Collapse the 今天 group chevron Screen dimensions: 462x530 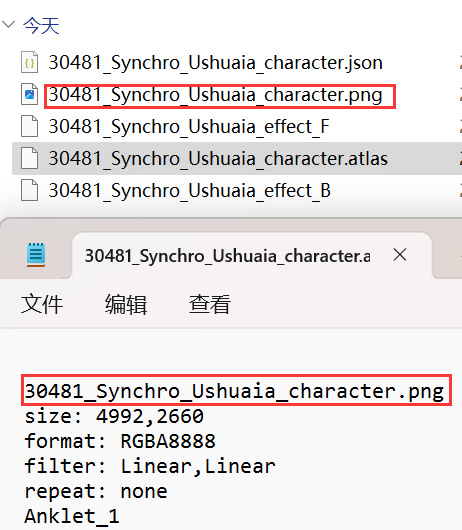coord(8,24)
